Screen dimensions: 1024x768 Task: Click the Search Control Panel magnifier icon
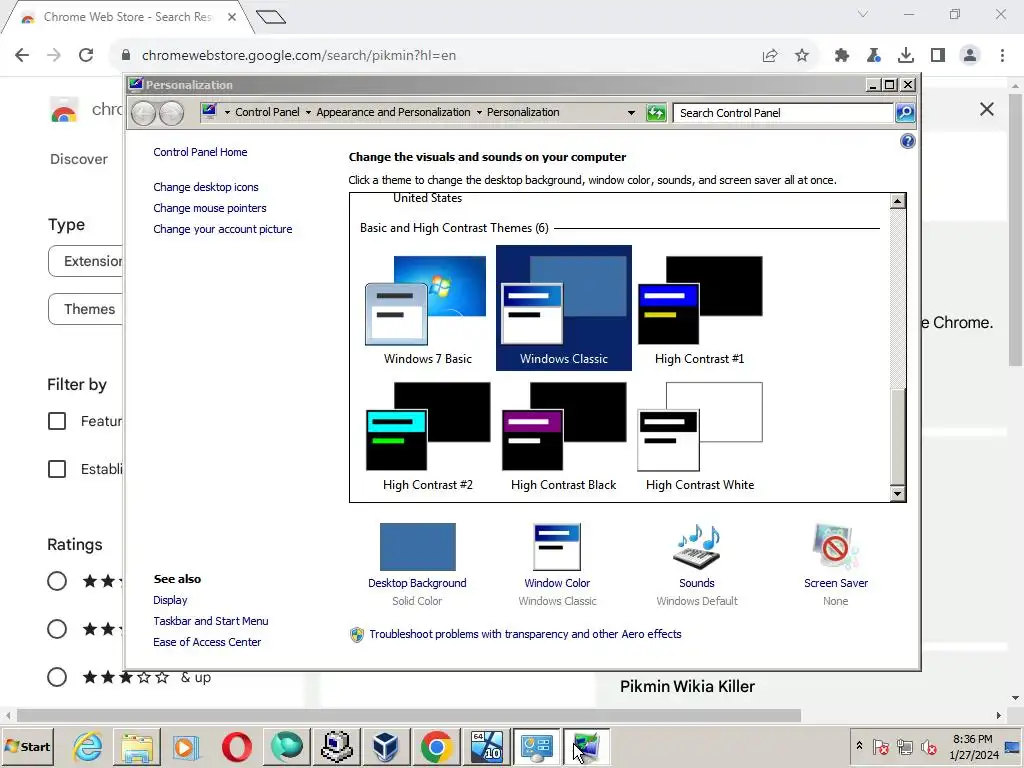(x=904, y=113)
